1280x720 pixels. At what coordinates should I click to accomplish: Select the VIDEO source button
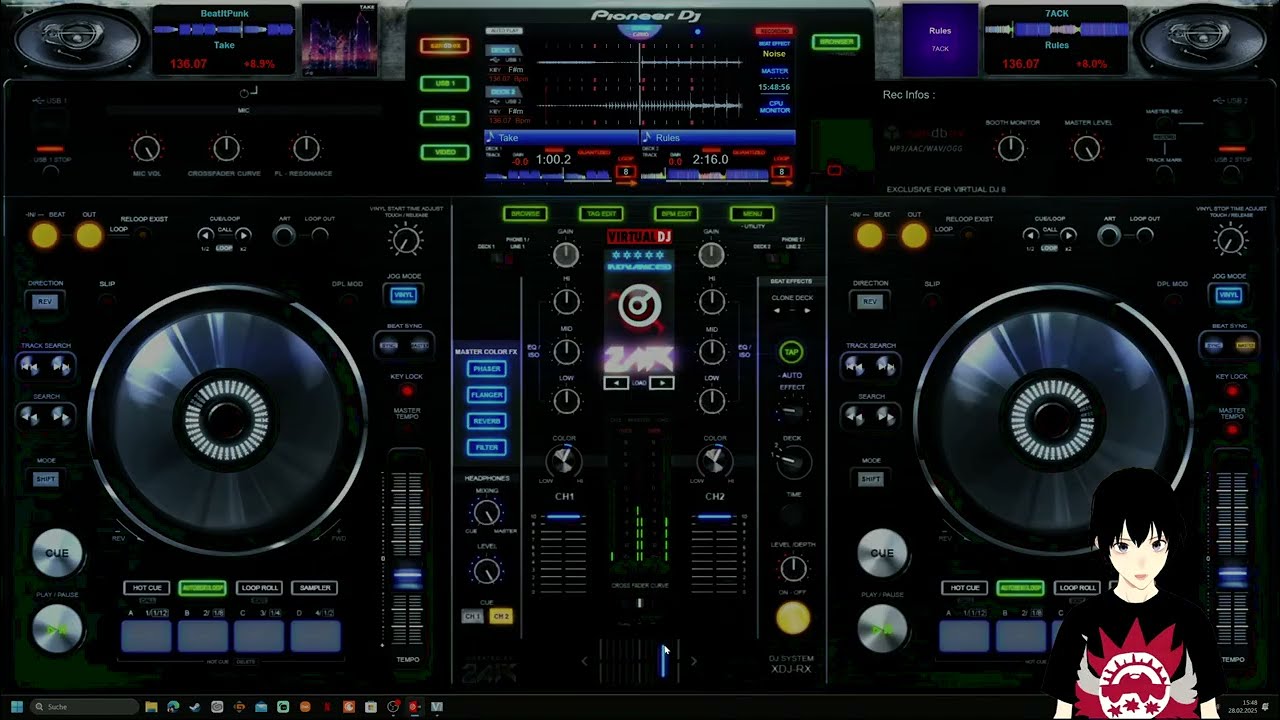(x=445, y=152)
